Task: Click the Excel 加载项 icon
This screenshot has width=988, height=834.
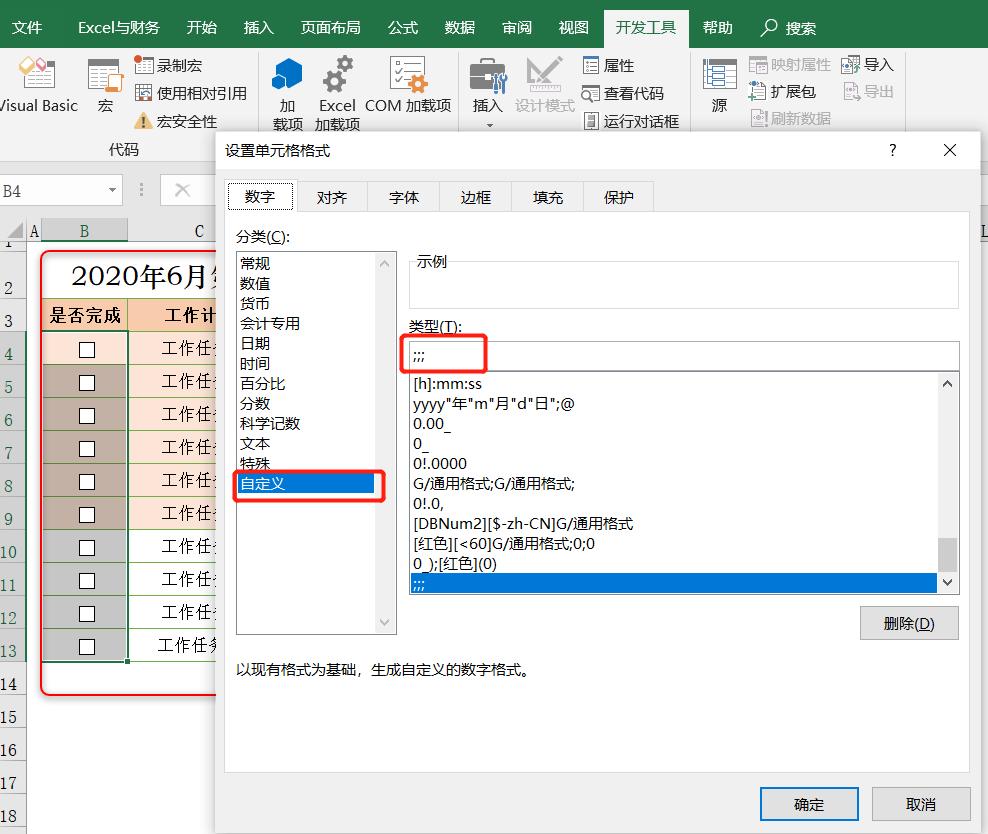Action: click(337, 80)
